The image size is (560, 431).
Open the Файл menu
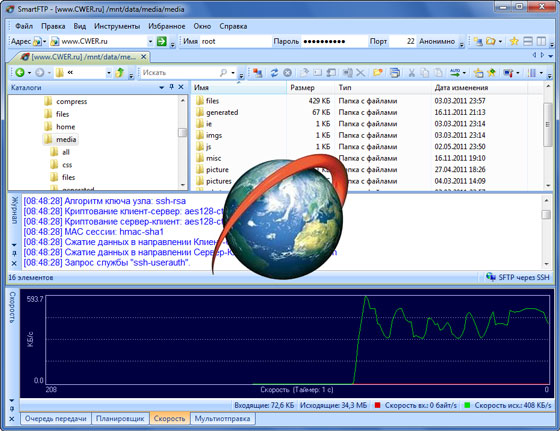click(x=24, y=26)
